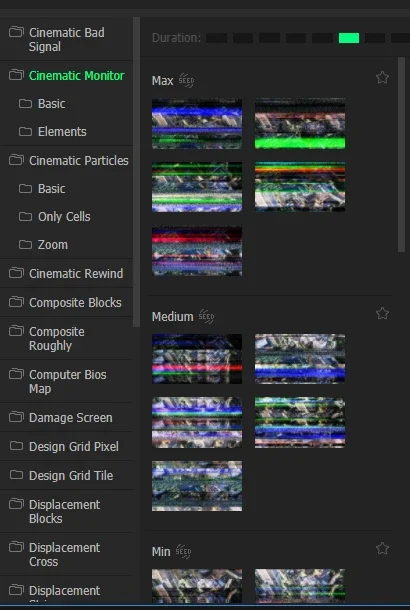Select Max preset with red stripe
This screenshot has width=410, height=610.
197,251
